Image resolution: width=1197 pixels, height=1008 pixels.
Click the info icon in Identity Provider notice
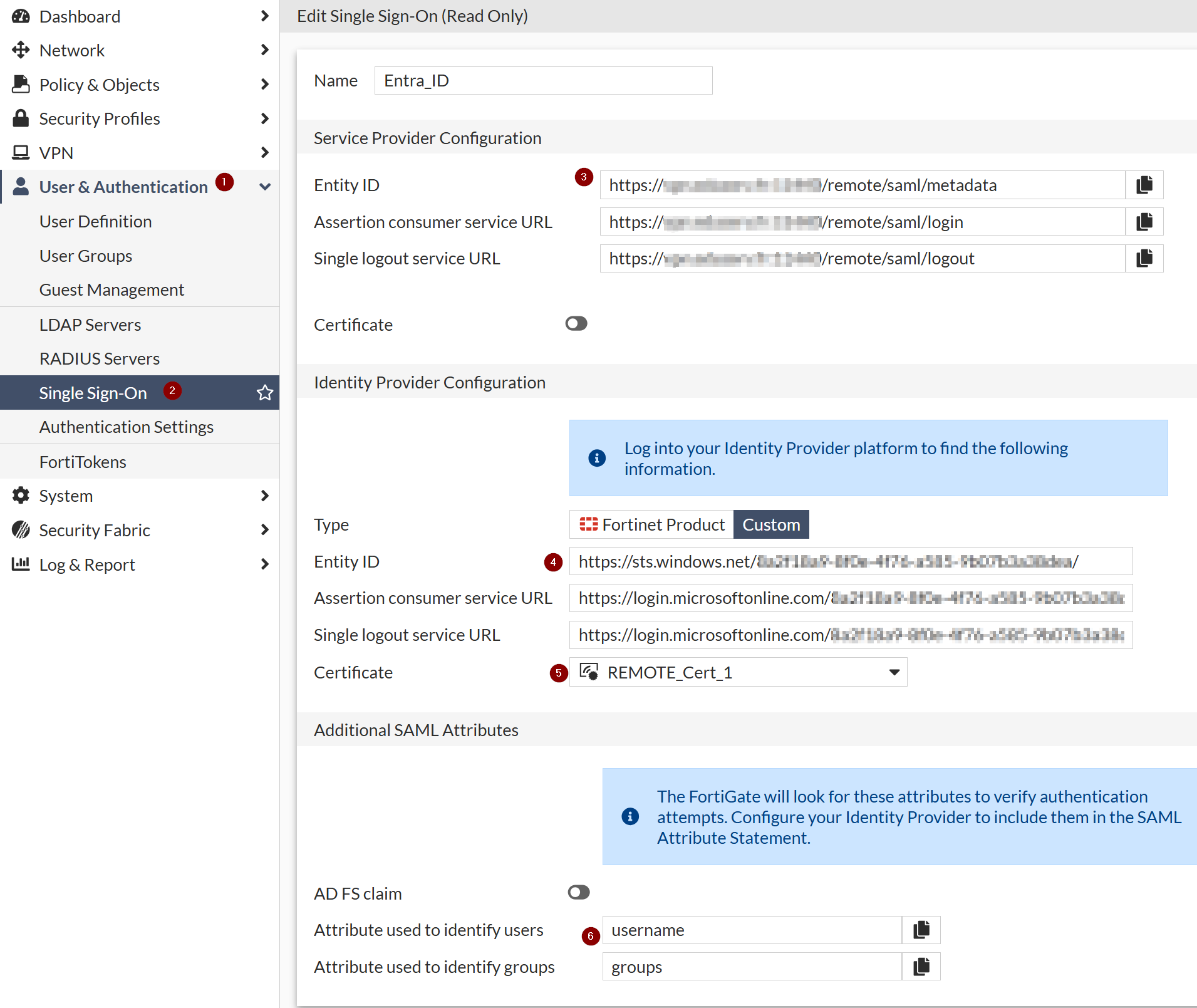pyautogui.click(x=597, y=458)
